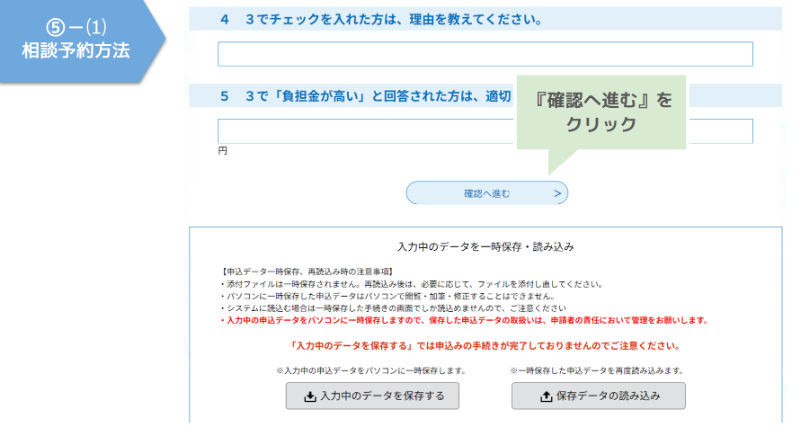Screen dimensions: 800x437
Task: Select note システムに読込む場合は line
Action: [393, 309]
